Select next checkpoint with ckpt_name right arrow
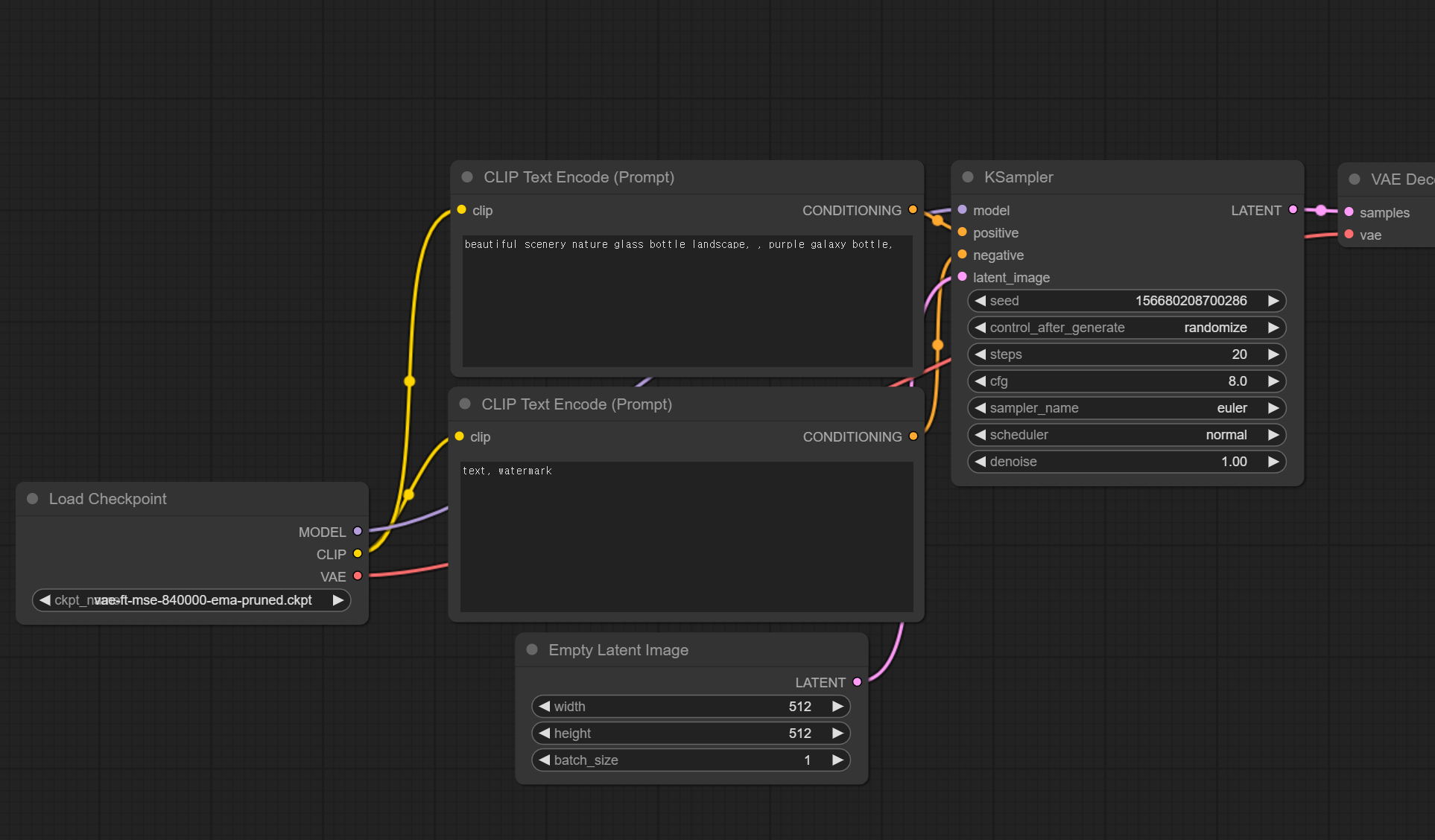 pos(338,600)
